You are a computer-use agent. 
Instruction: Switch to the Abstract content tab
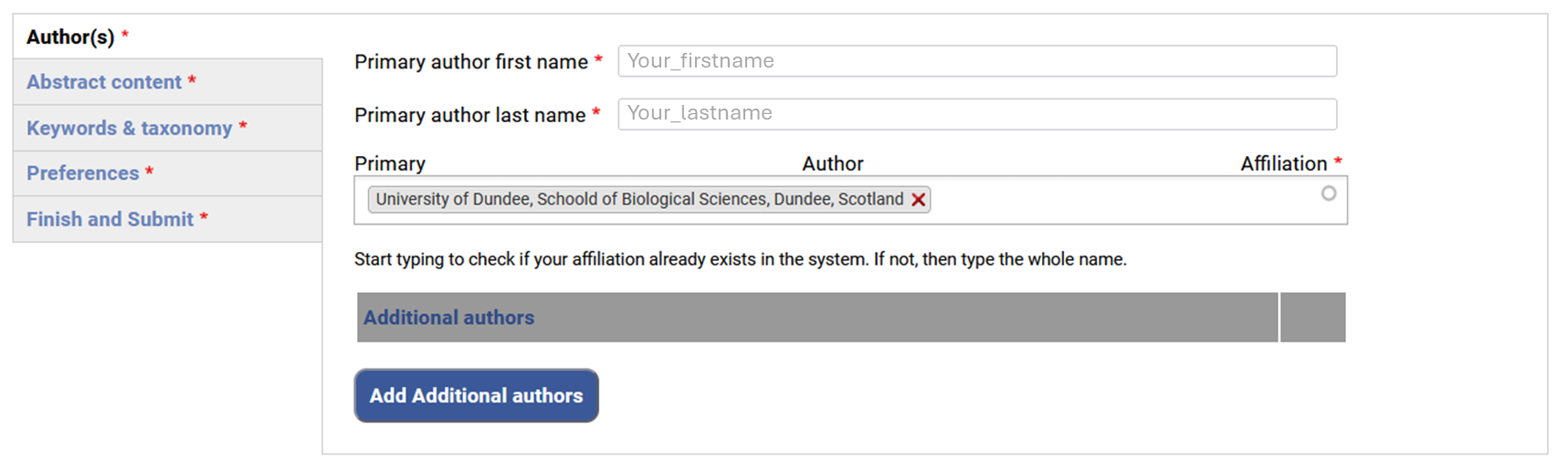tap(104, 82)
